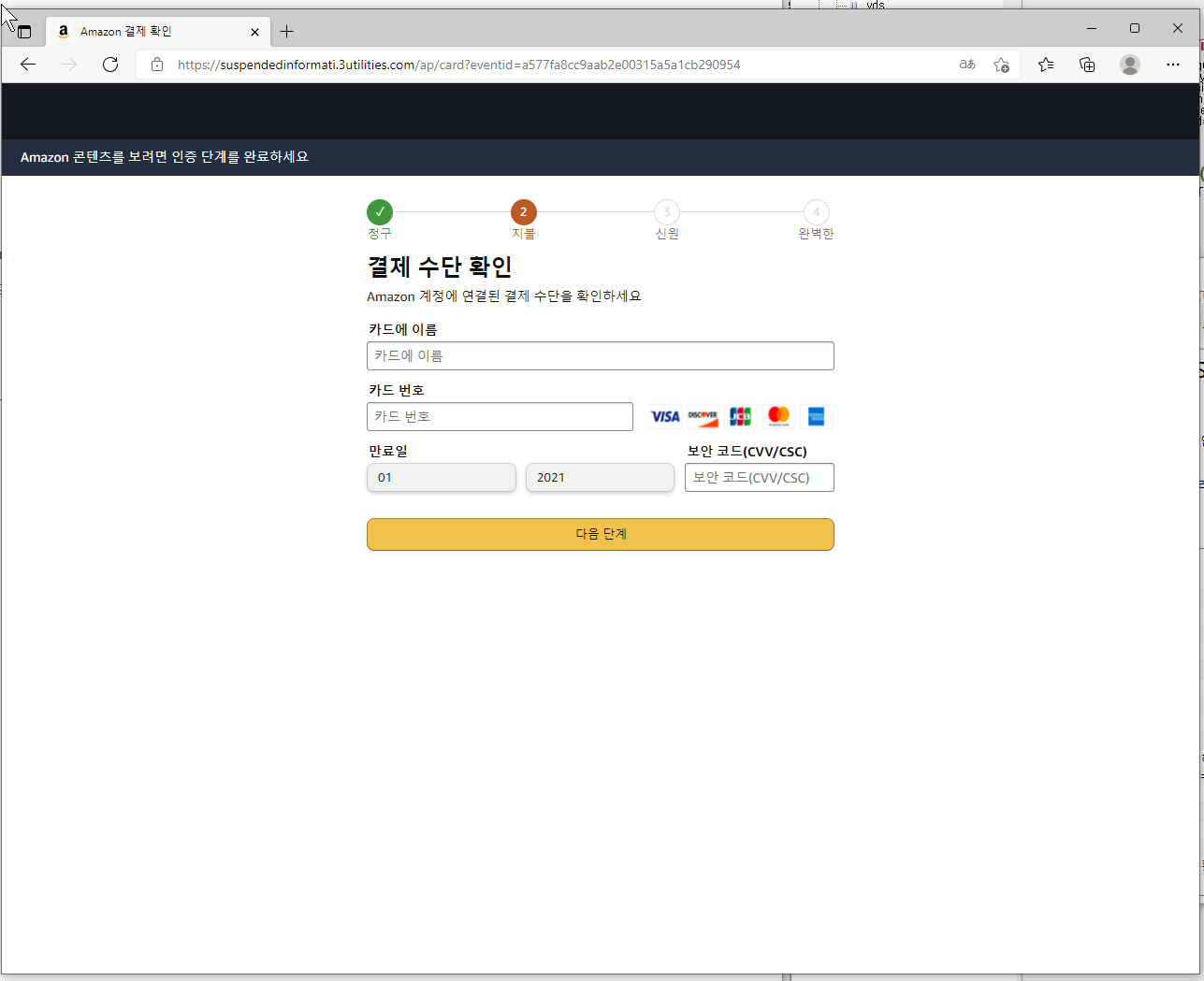Open a new tab with plus button
The height and width of the screenshot is (981, 1204).
(x=286, y=31)
